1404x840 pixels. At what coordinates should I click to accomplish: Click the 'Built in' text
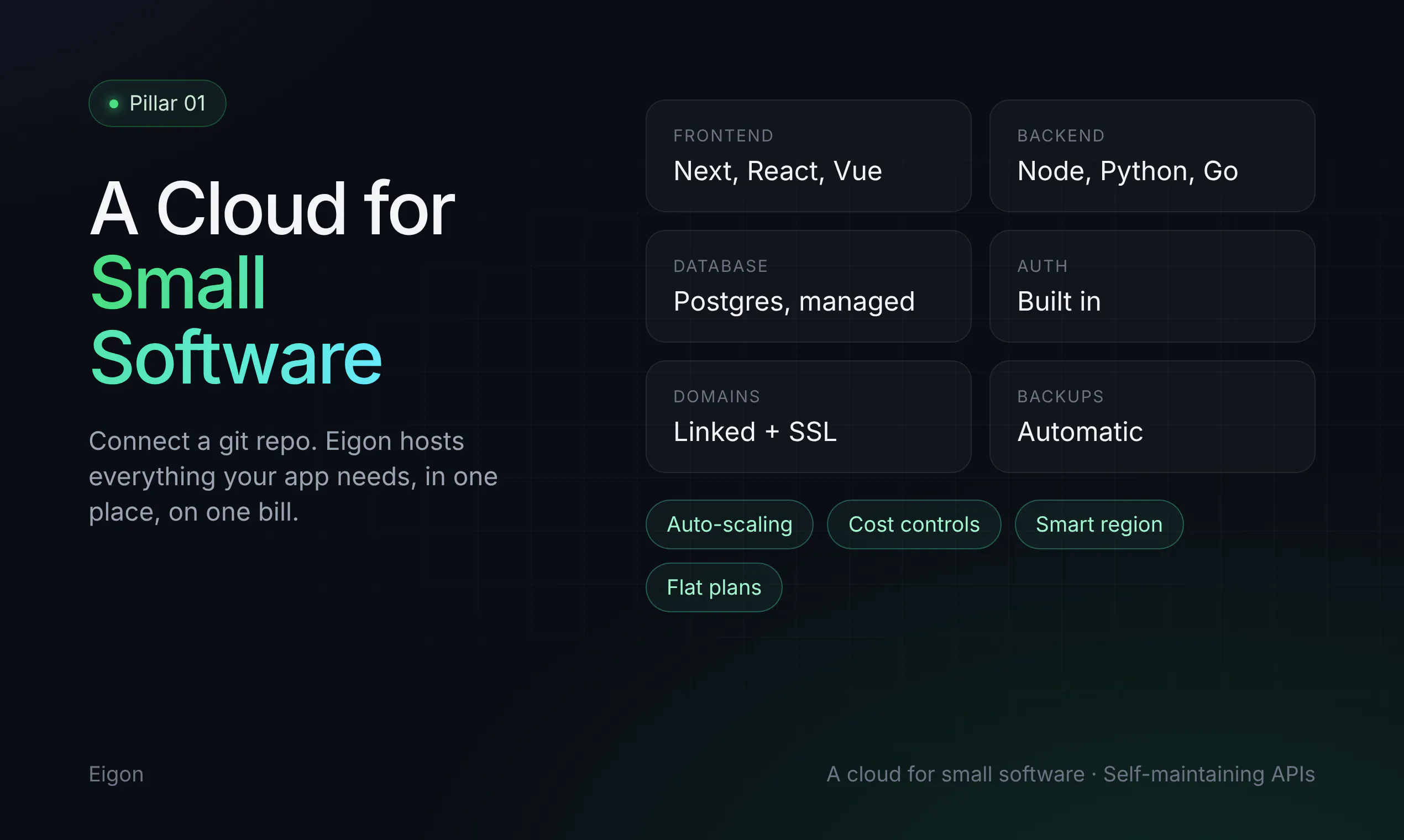(1059, 301)
